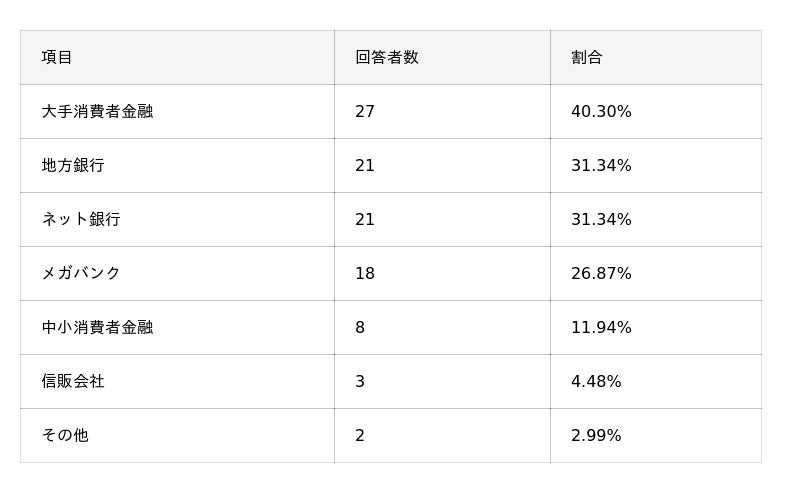Select the respondent count 2 cell
800x493 pixels.
[x=360, y=435]
